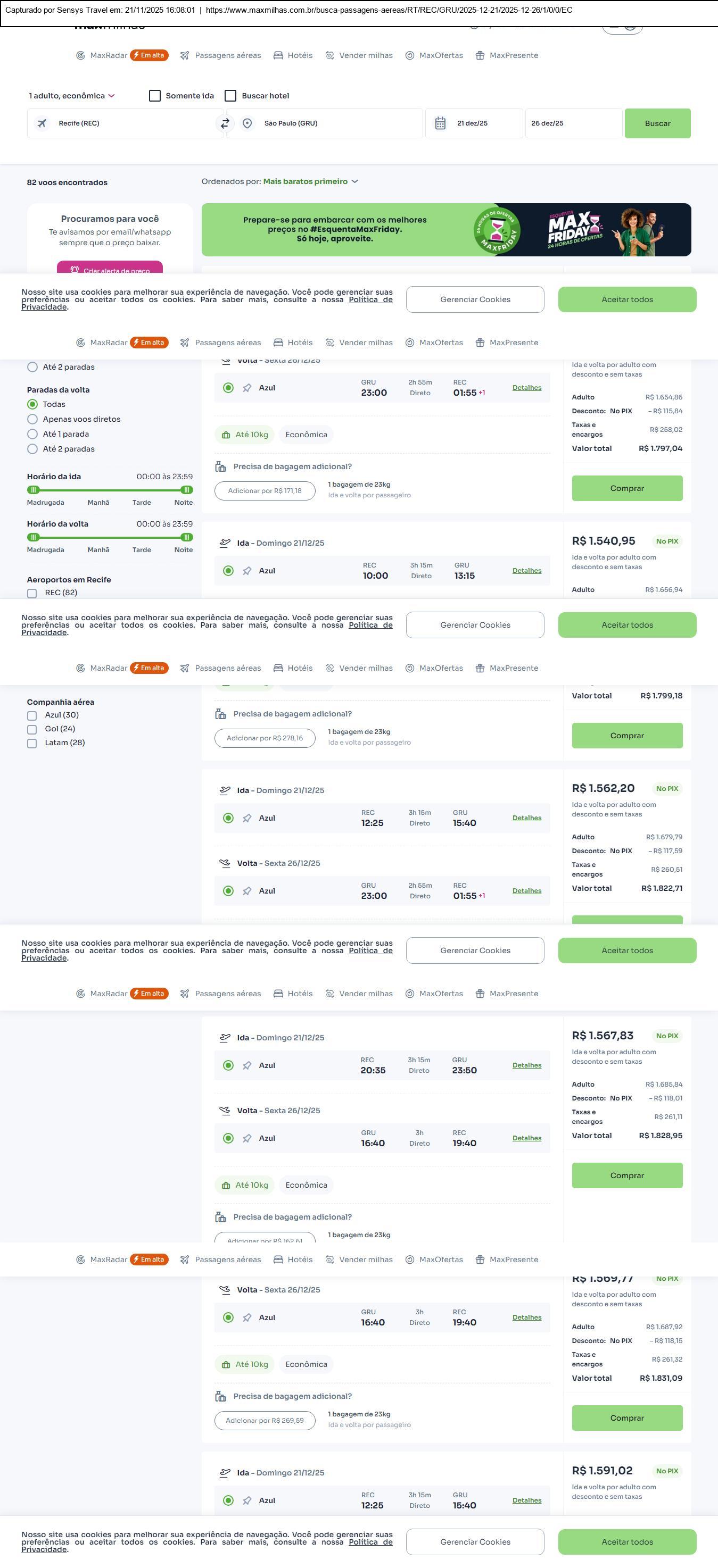Image resolution: width=718 pixels, height=1568 pixels.
Task: Enable the Somente ida checkbox
Action: click(155, 96)
